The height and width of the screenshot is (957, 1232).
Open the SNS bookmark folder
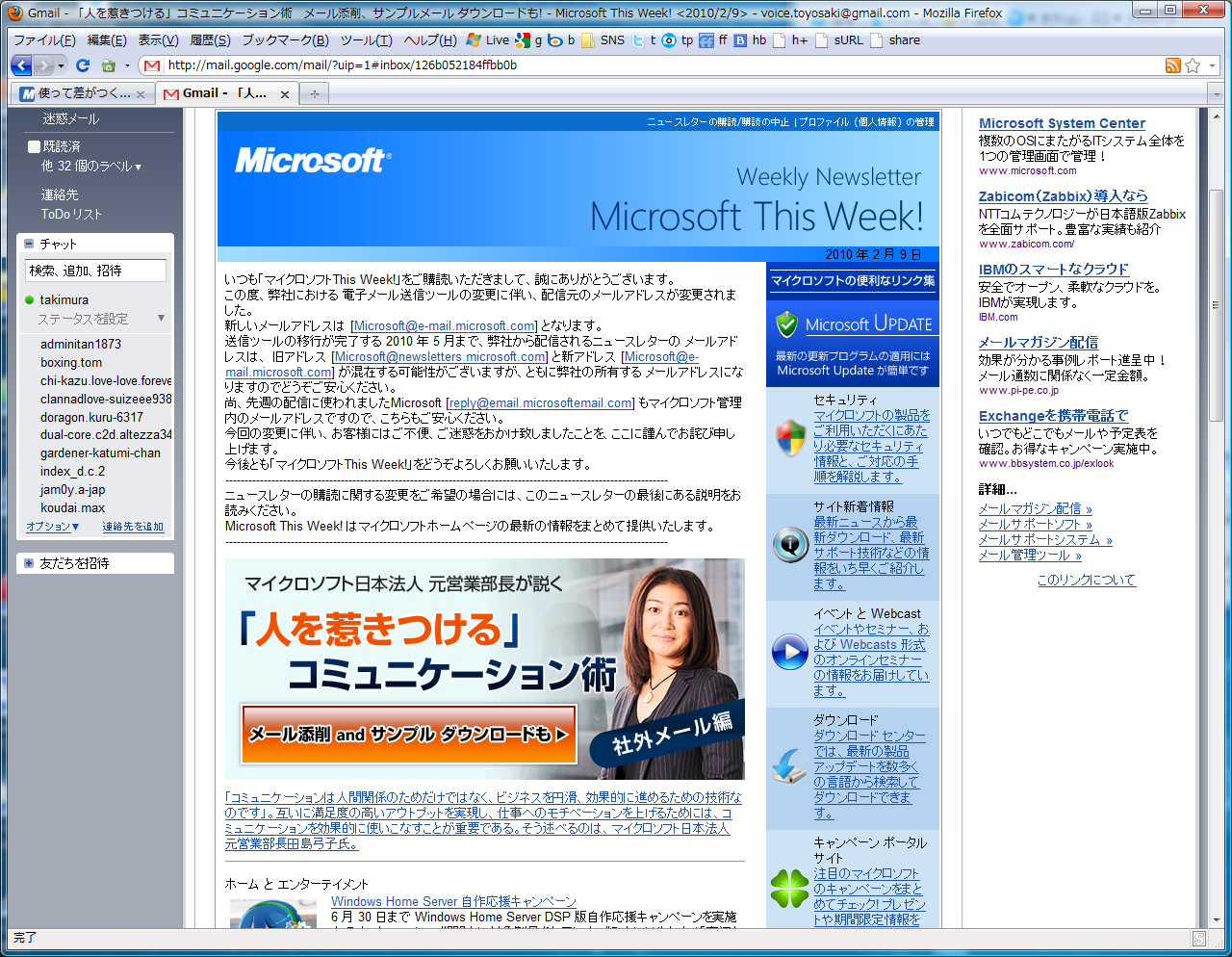[x=603, y=40]
